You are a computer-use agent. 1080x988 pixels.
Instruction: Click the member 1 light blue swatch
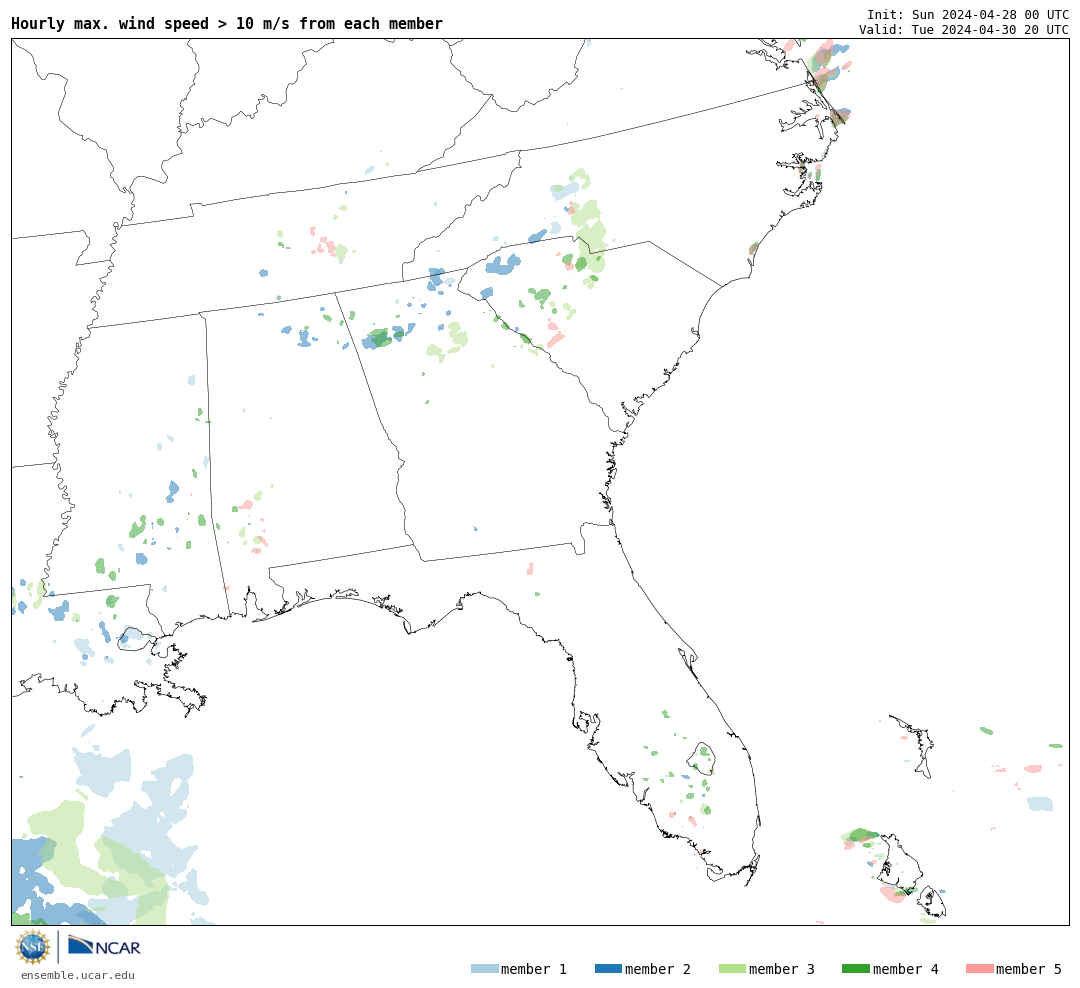484,969
